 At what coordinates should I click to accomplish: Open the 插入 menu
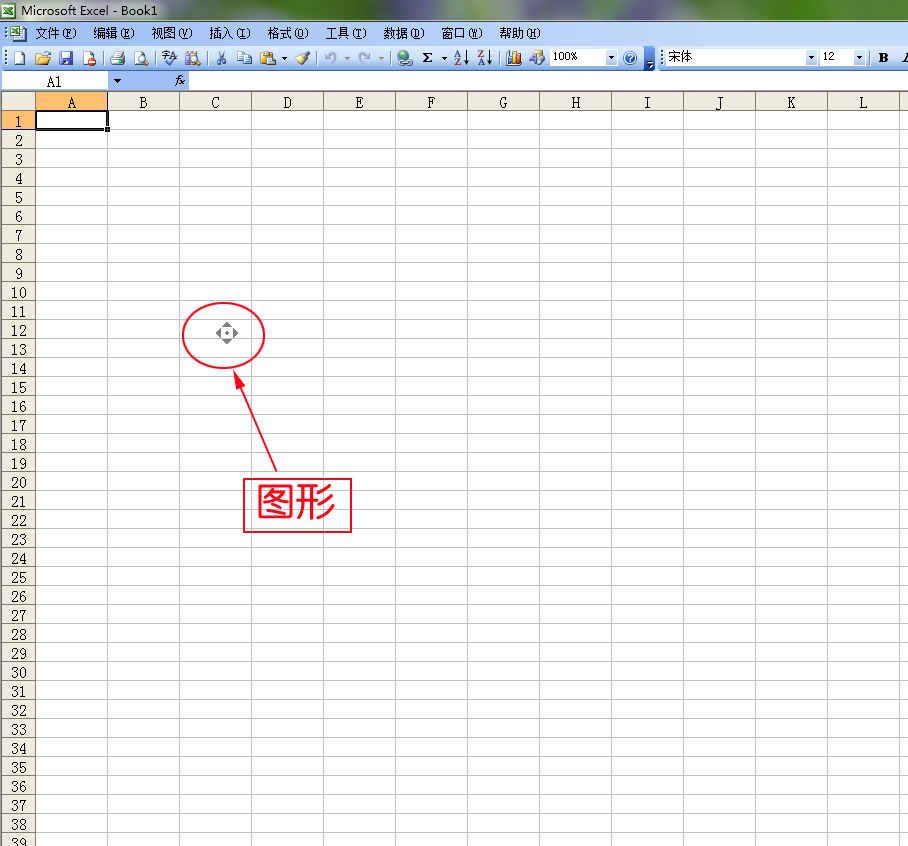coord(228,33)
